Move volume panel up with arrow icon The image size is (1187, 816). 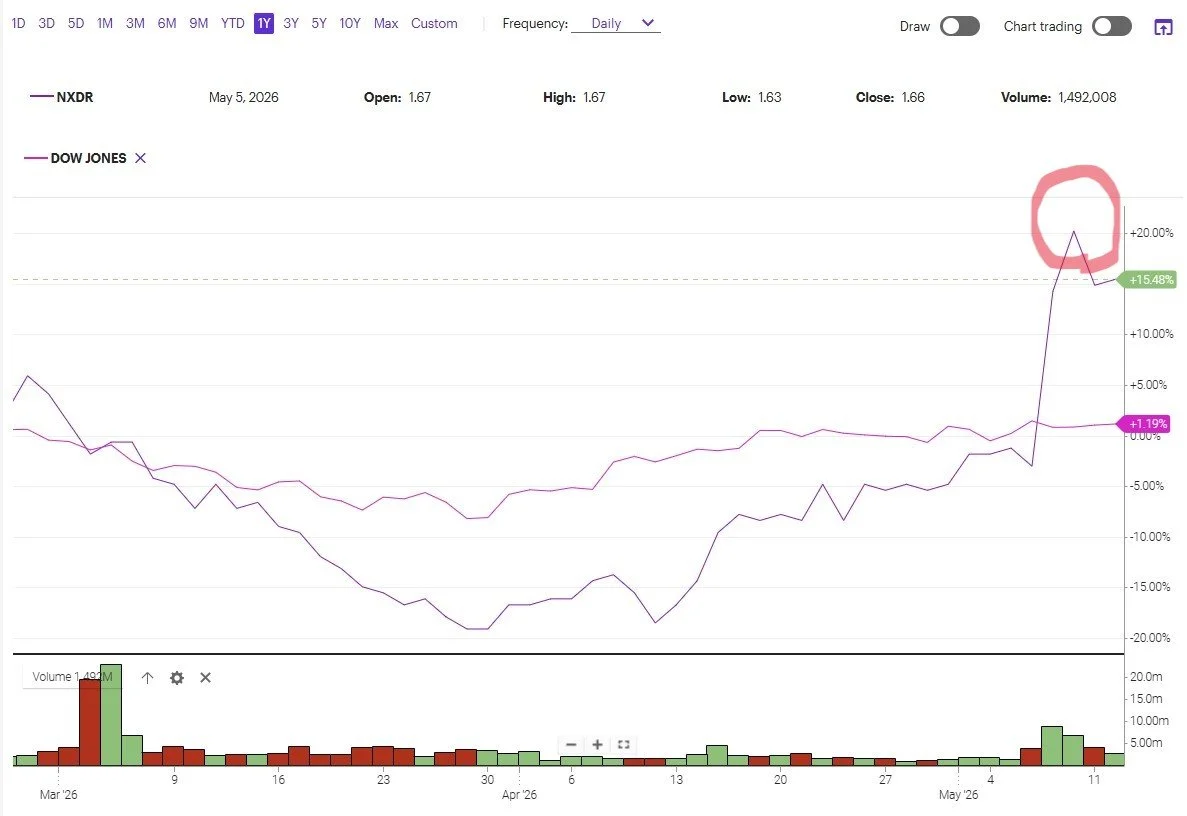click(148, 677)
